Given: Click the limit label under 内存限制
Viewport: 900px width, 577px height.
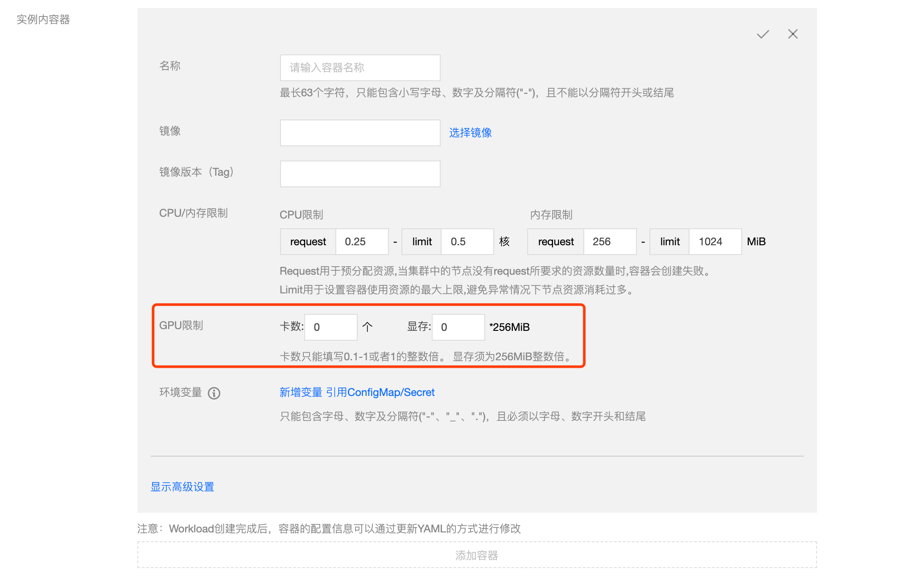Looking at the screenshot, I should coord(670,242).
